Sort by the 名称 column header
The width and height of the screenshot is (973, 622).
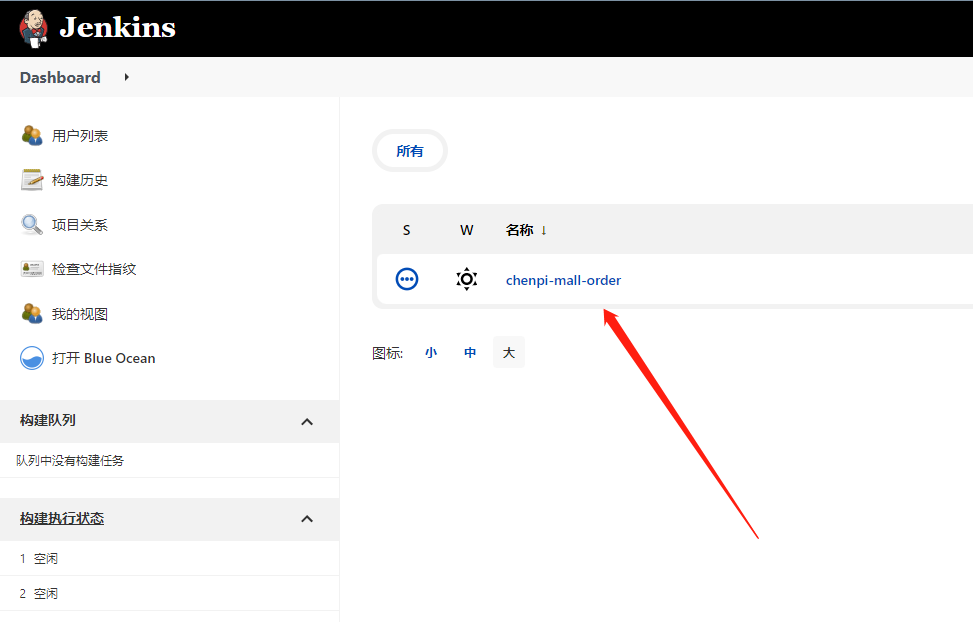point(526,230)
